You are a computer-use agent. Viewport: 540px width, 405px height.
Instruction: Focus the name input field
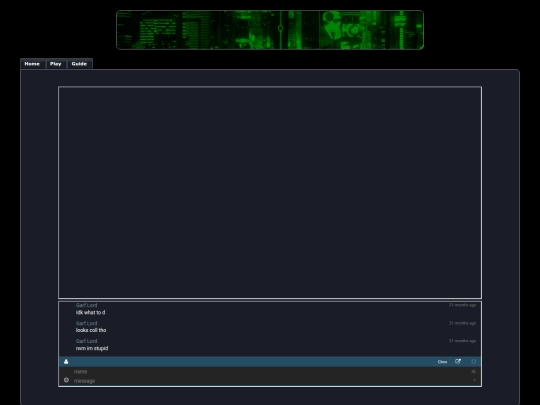[x=270, y=371]
